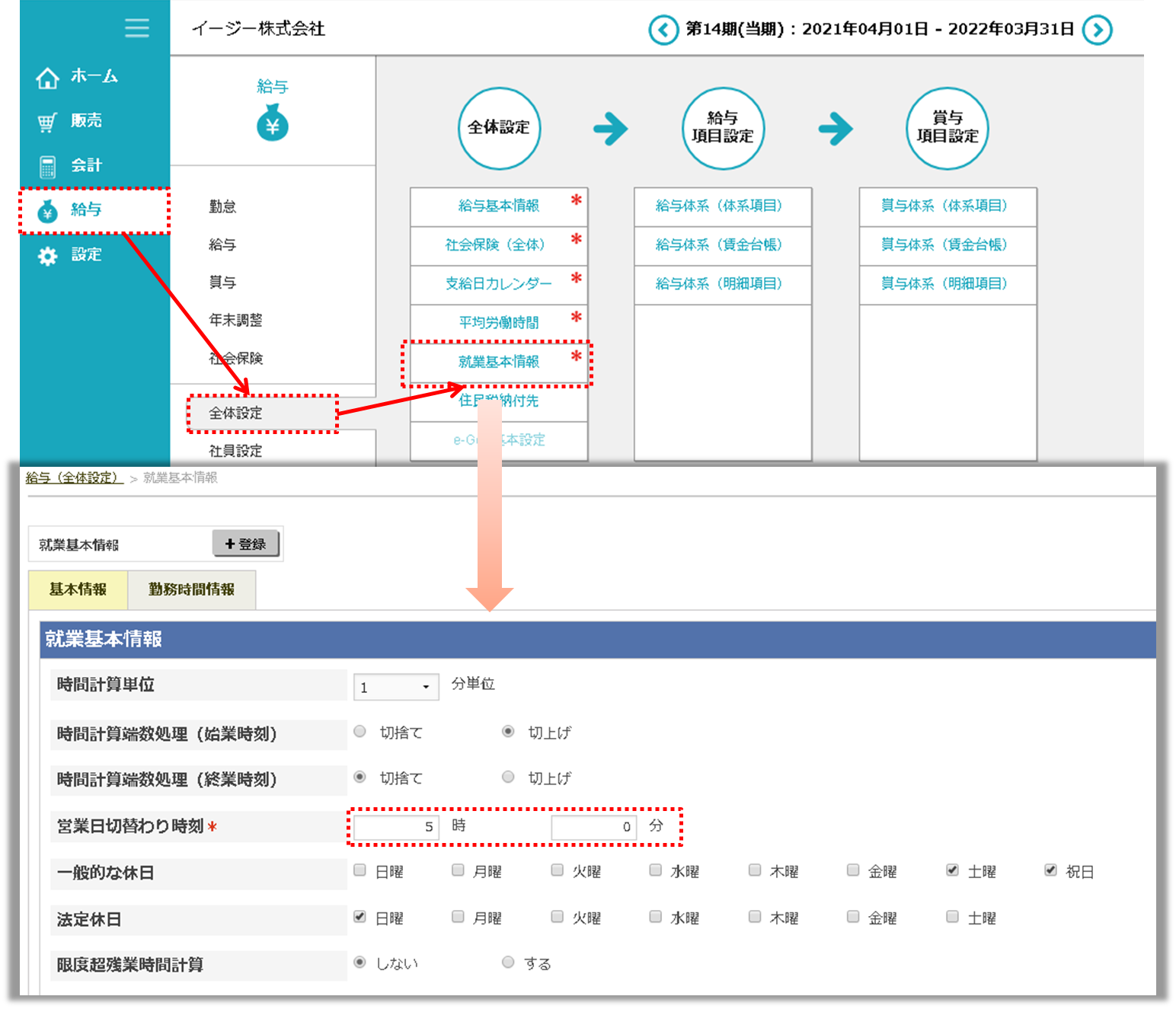Open Sales via the shopping cart icon
This screenshot has height=1009, width=1176.
tap(47, 122)
